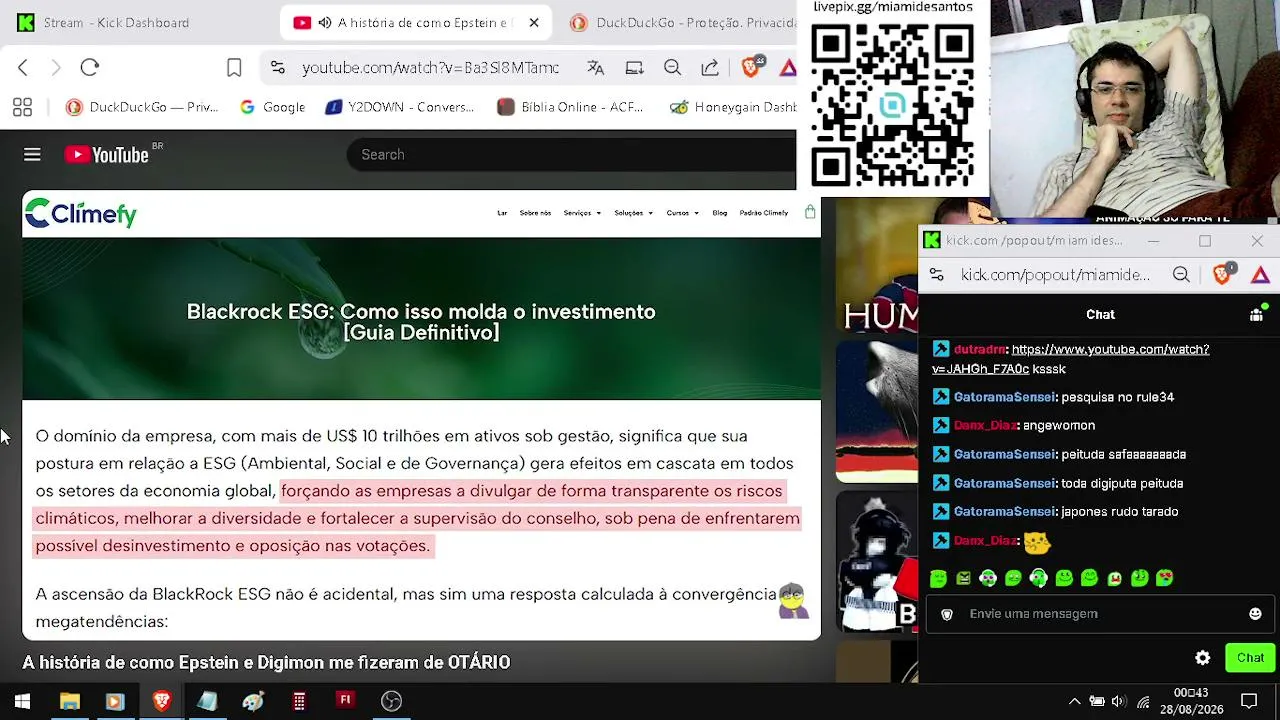Open the Climefy shopping bag
1280x720 pixels.
click(x=810, y=212)
